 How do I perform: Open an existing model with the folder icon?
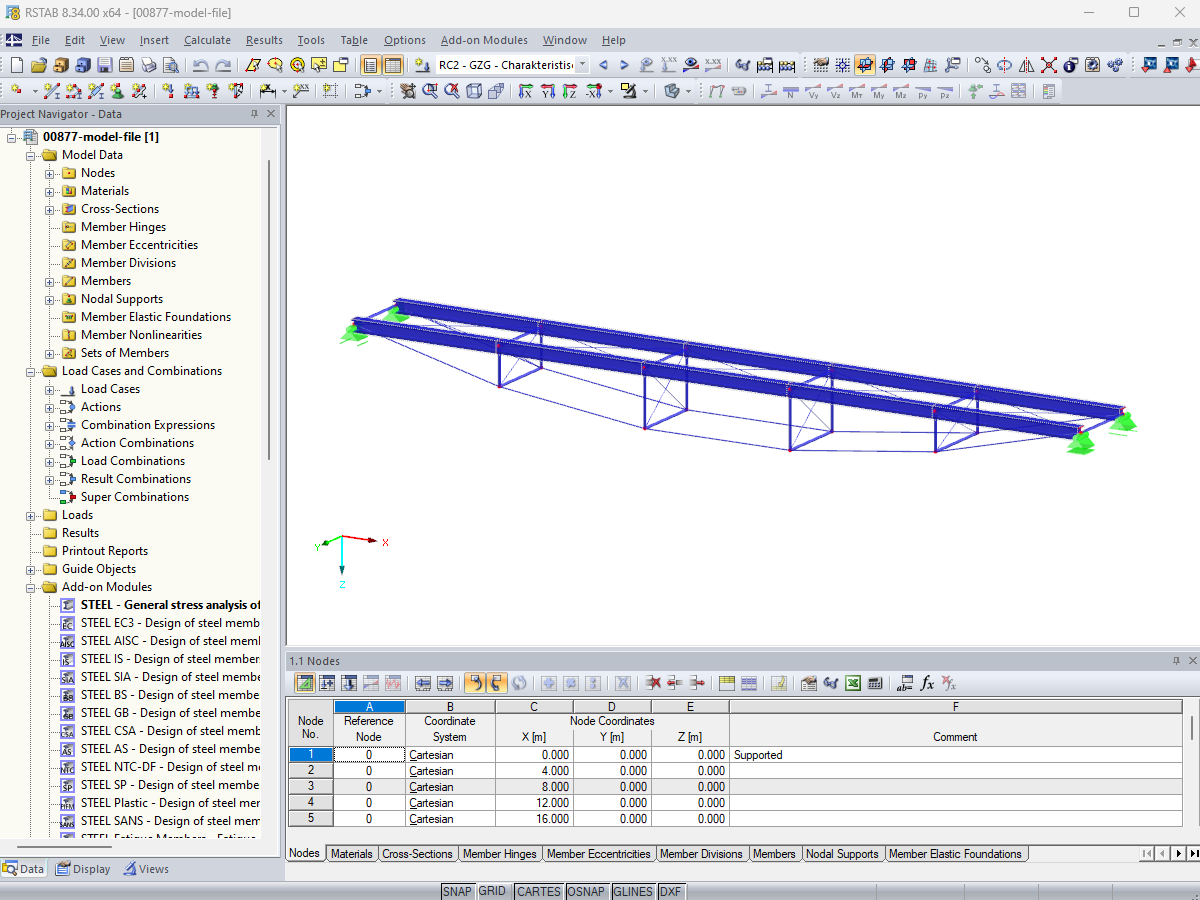(x=39, y=65)
